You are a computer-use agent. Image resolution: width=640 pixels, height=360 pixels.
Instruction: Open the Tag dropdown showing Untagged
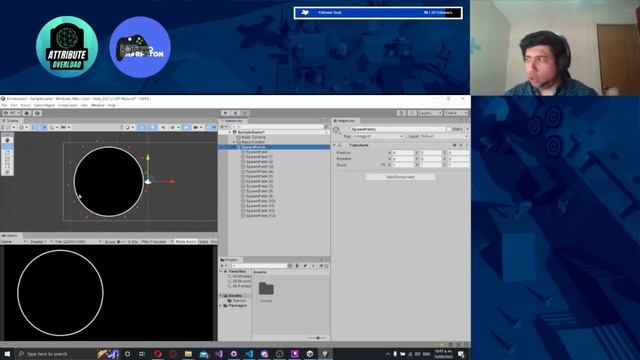[378, 136]
